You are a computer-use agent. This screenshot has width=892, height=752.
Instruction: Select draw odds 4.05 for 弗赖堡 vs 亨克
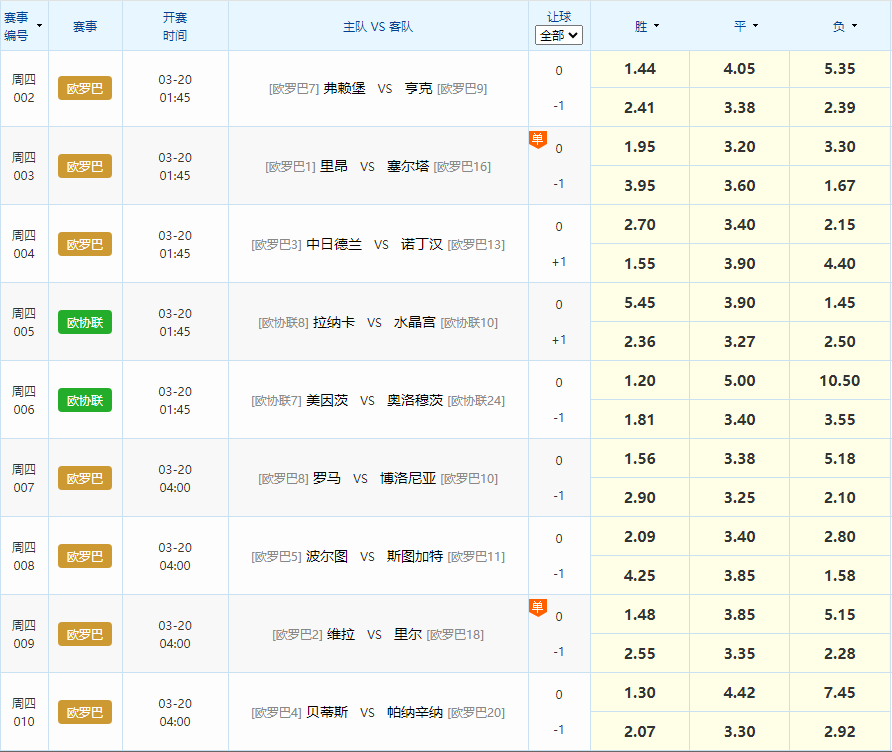point(740,69)
